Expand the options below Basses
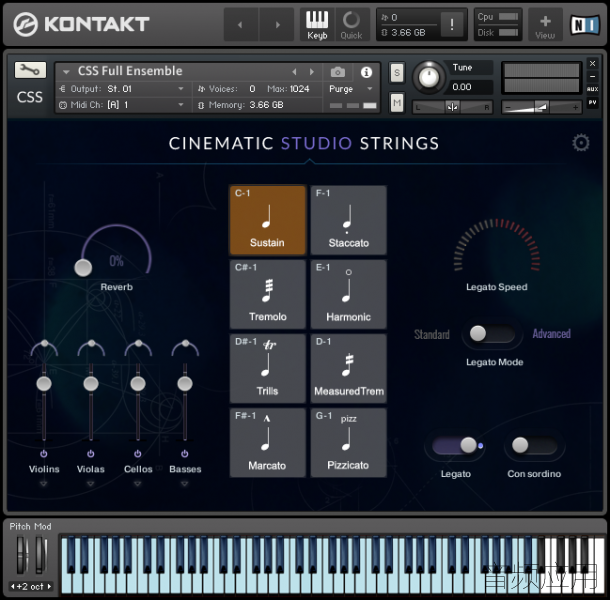The height and width of the screenshot is (600, 610). (x=185, y=484)
